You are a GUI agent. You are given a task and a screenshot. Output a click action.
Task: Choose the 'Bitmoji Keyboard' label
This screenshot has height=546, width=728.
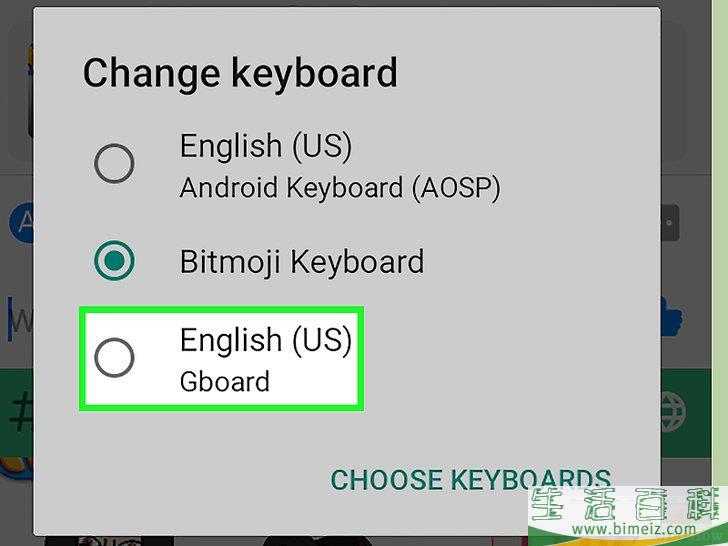(x=302, y=261)
